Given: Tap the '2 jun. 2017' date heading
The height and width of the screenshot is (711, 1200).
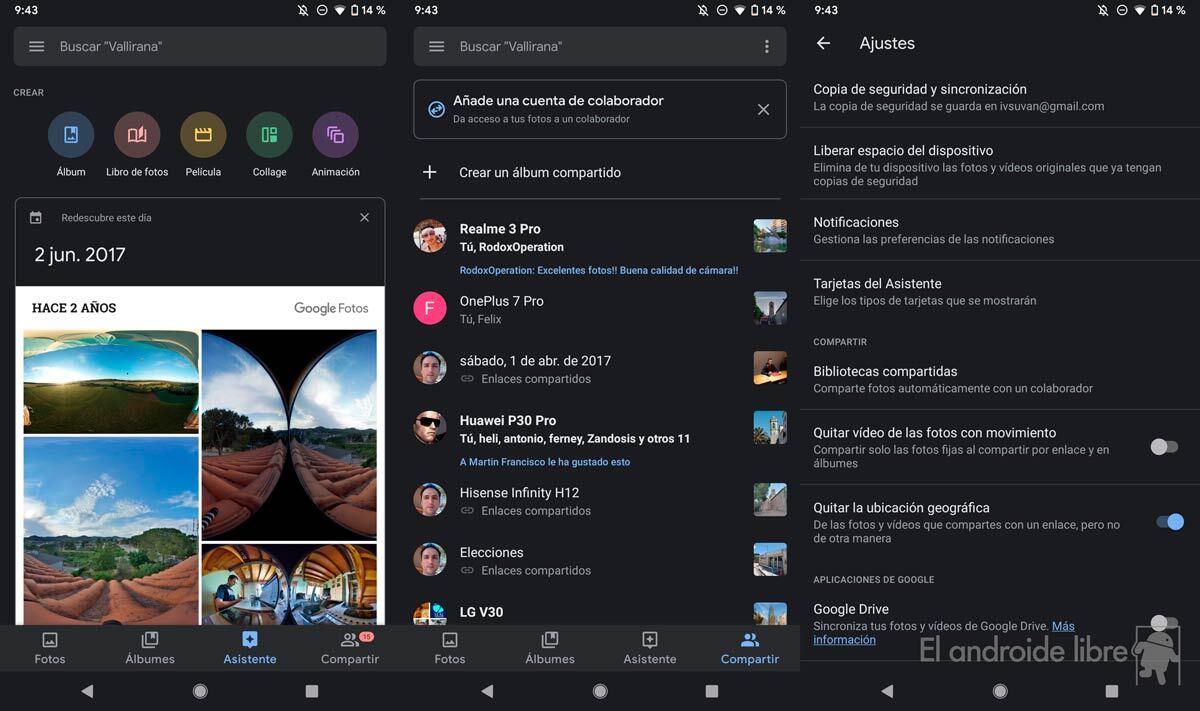Looking at the screenshot, I should 80,254.
